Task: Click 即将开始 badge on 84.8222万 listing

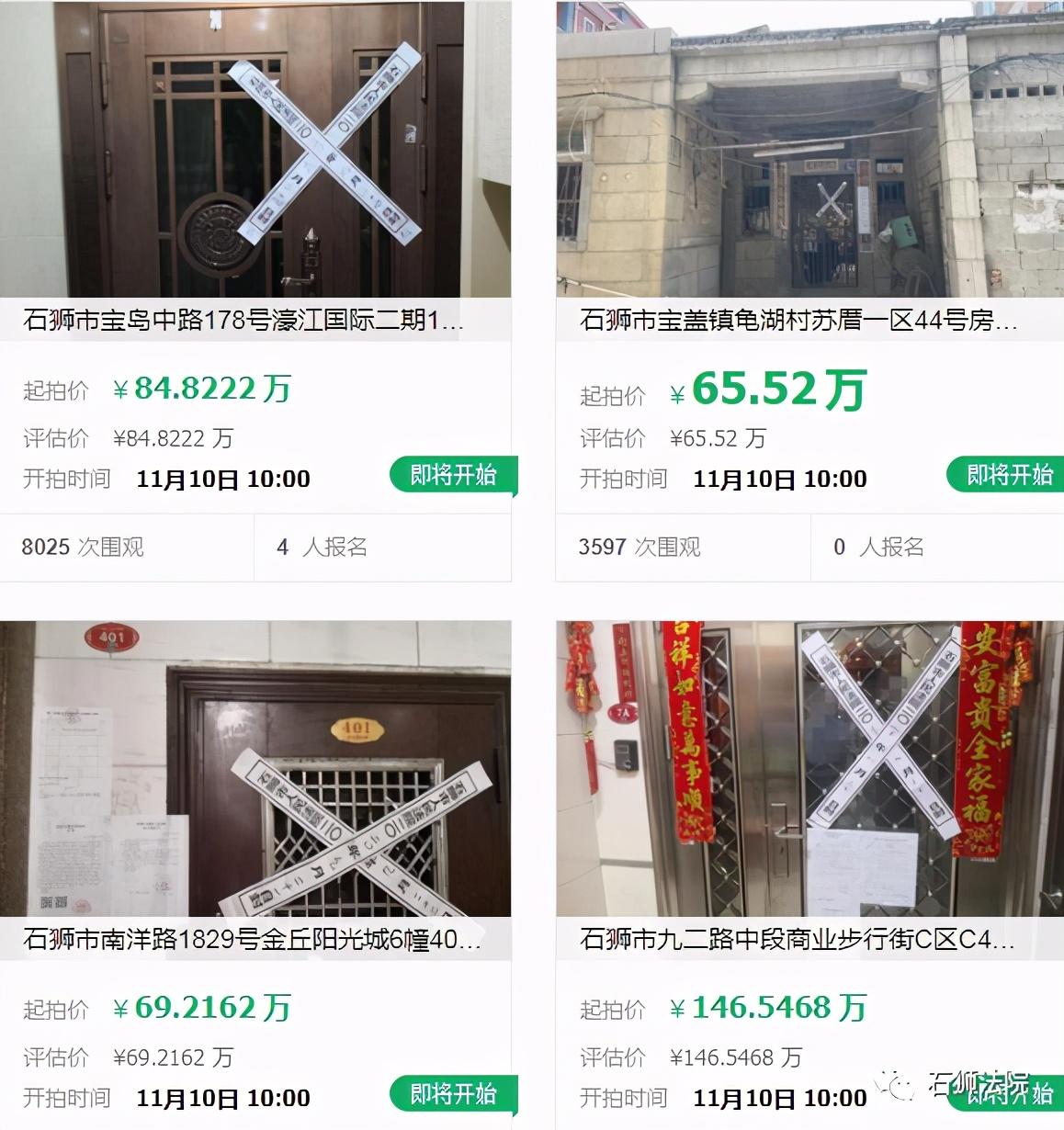Action: [x=453, y=475]
